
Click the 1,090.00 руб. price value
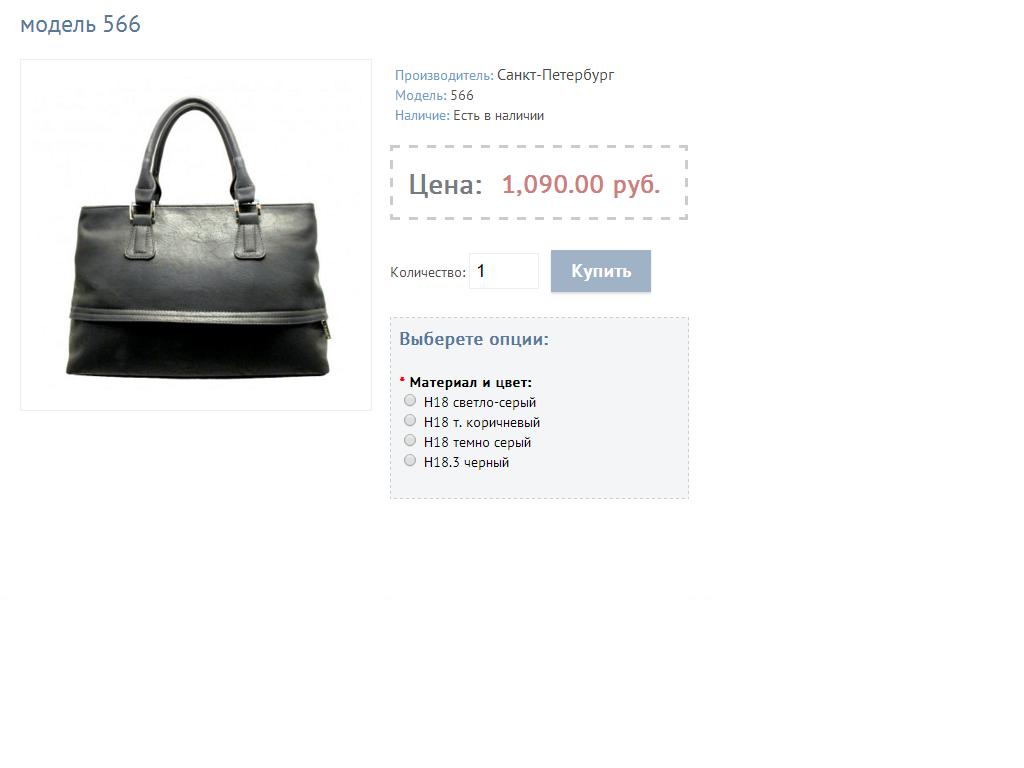click(581, 185)
